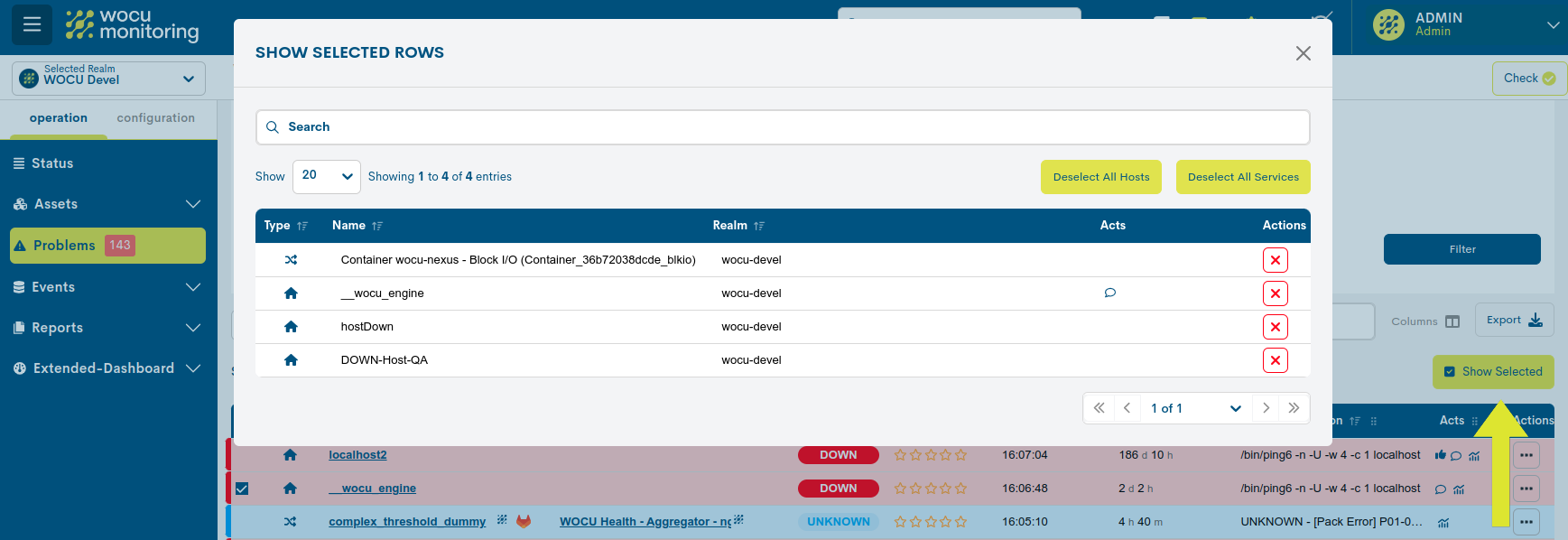Remove the Container wocu-nexus service row
The height and width of the screenshot is (540, 1568).
click(x=1275, y=260)
